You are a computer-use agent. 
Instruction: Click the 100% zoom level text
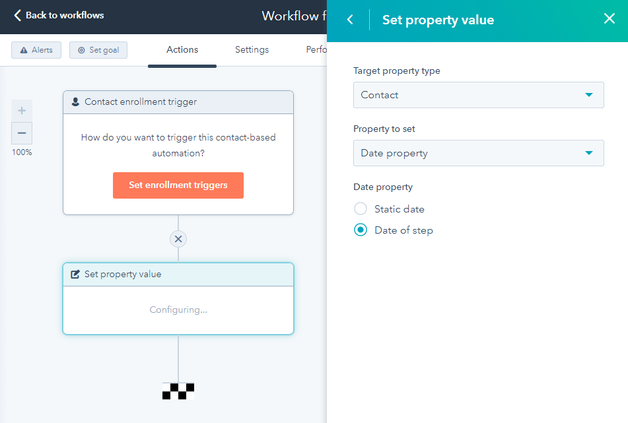22,152
